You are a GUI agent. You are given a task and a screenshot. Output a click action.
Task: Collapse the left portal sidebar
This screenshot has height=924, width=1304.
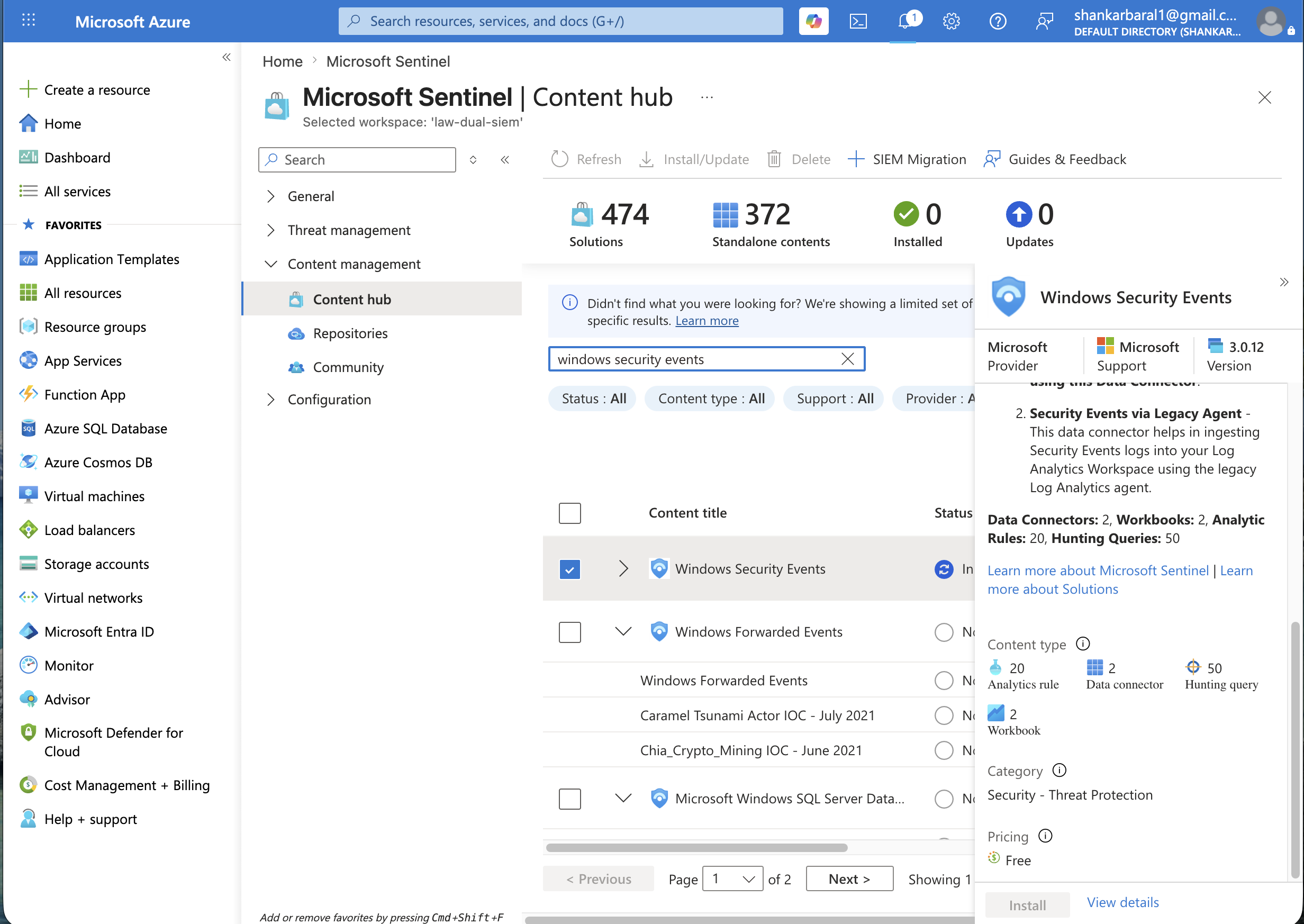[x=227, y=57]
